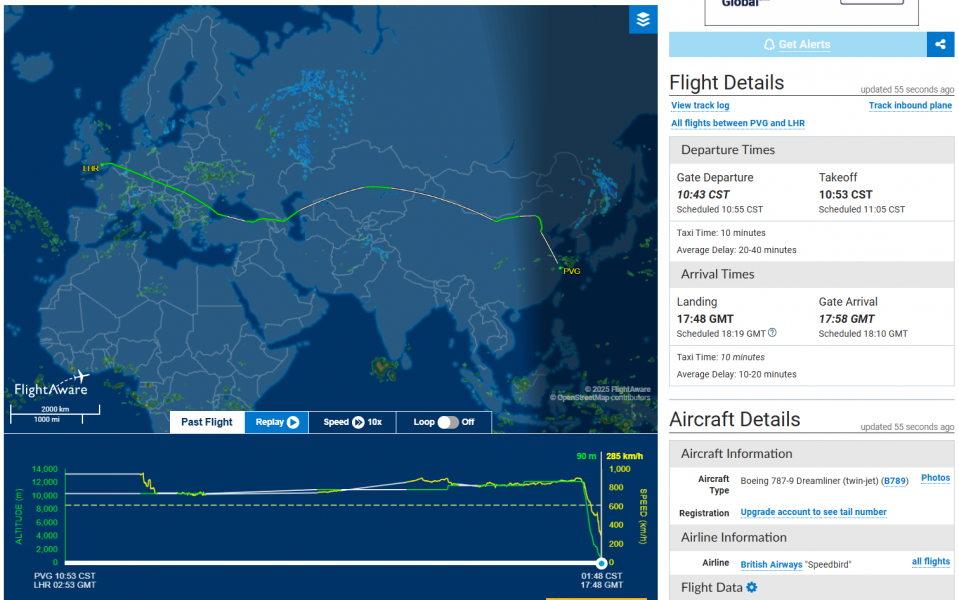Click the B789 aircraft type link
Screen dimensions: 959x600
click(x=895, y=481)
